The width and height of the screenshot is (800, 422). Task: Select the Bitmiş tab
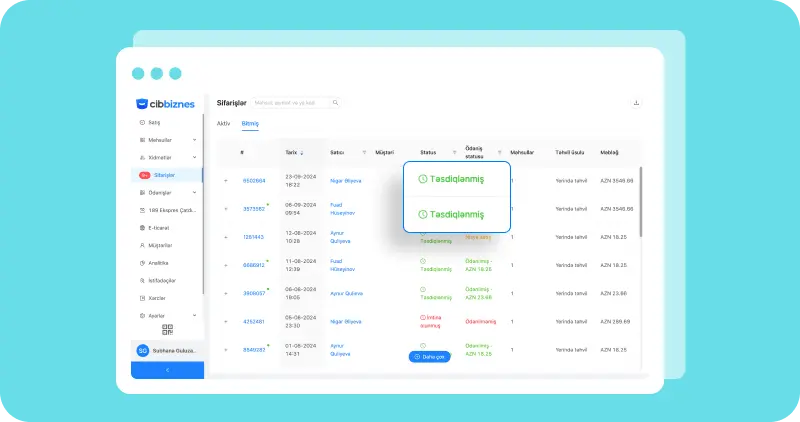[250, 123]
